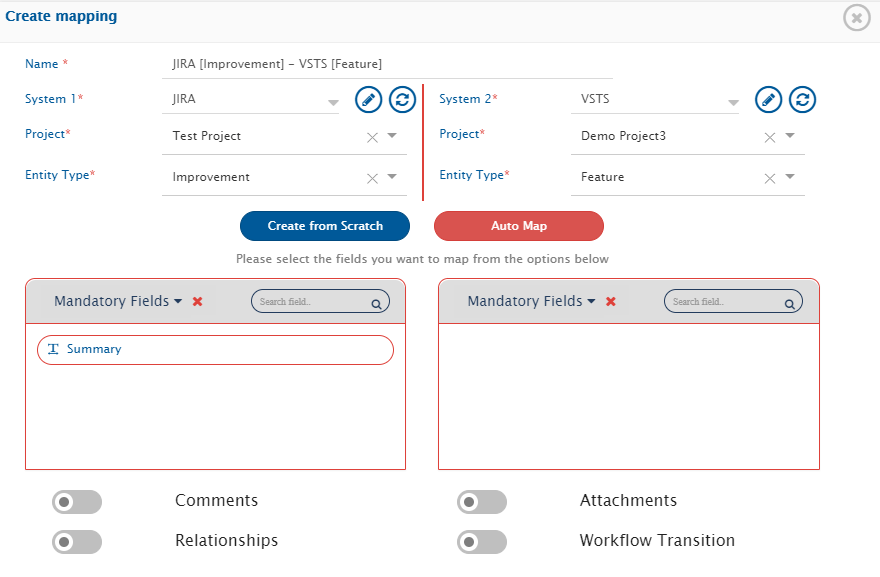Click the edit pencil icon for System 2
The width and height of the screenshot is (880, 577).
(x=768, y=99)
